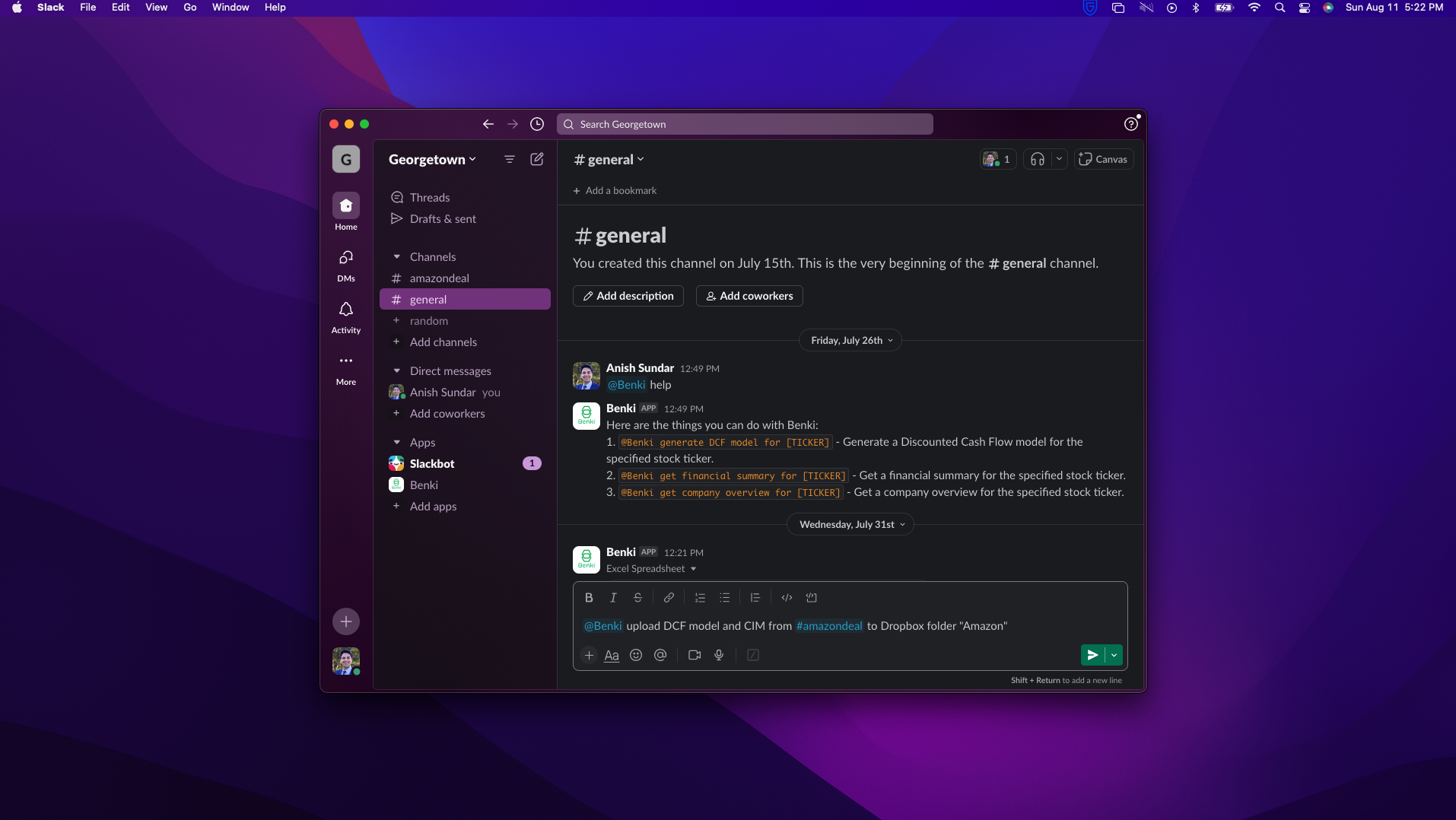Insert a link using the link icon

[669, 598]
